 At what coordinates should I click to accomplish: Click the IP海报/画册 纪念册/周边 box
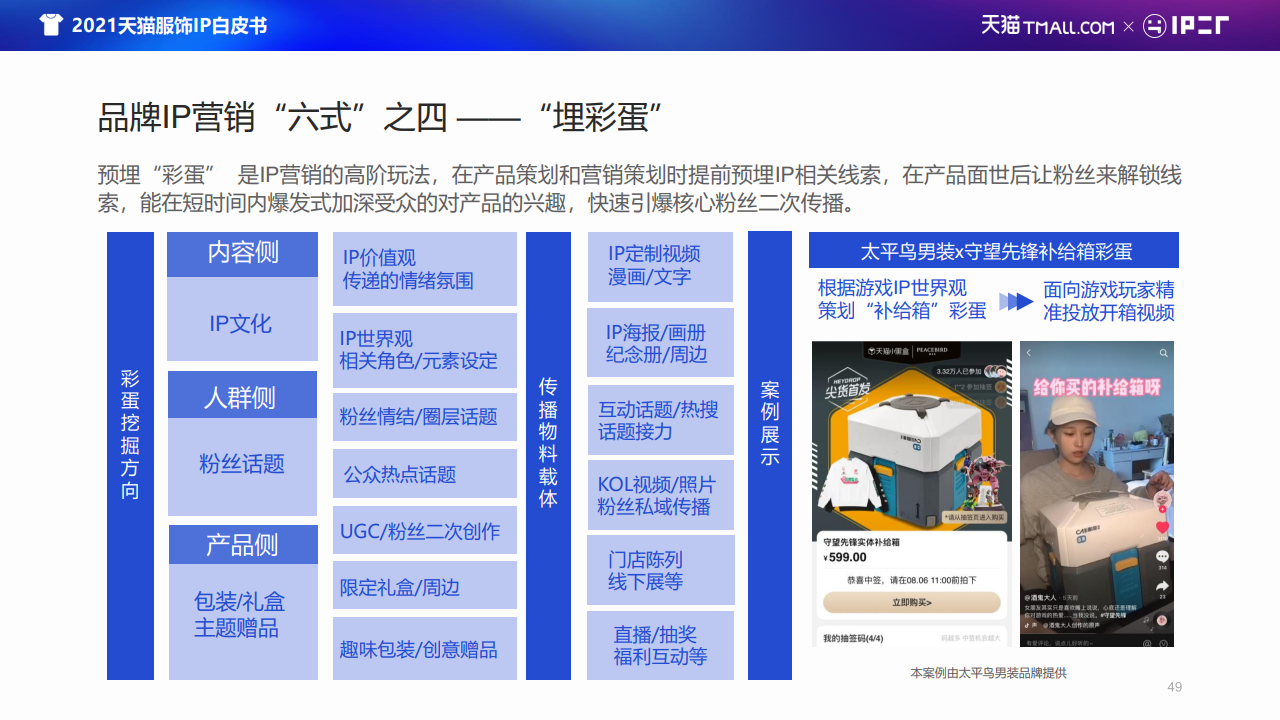[x=660, y=343]
